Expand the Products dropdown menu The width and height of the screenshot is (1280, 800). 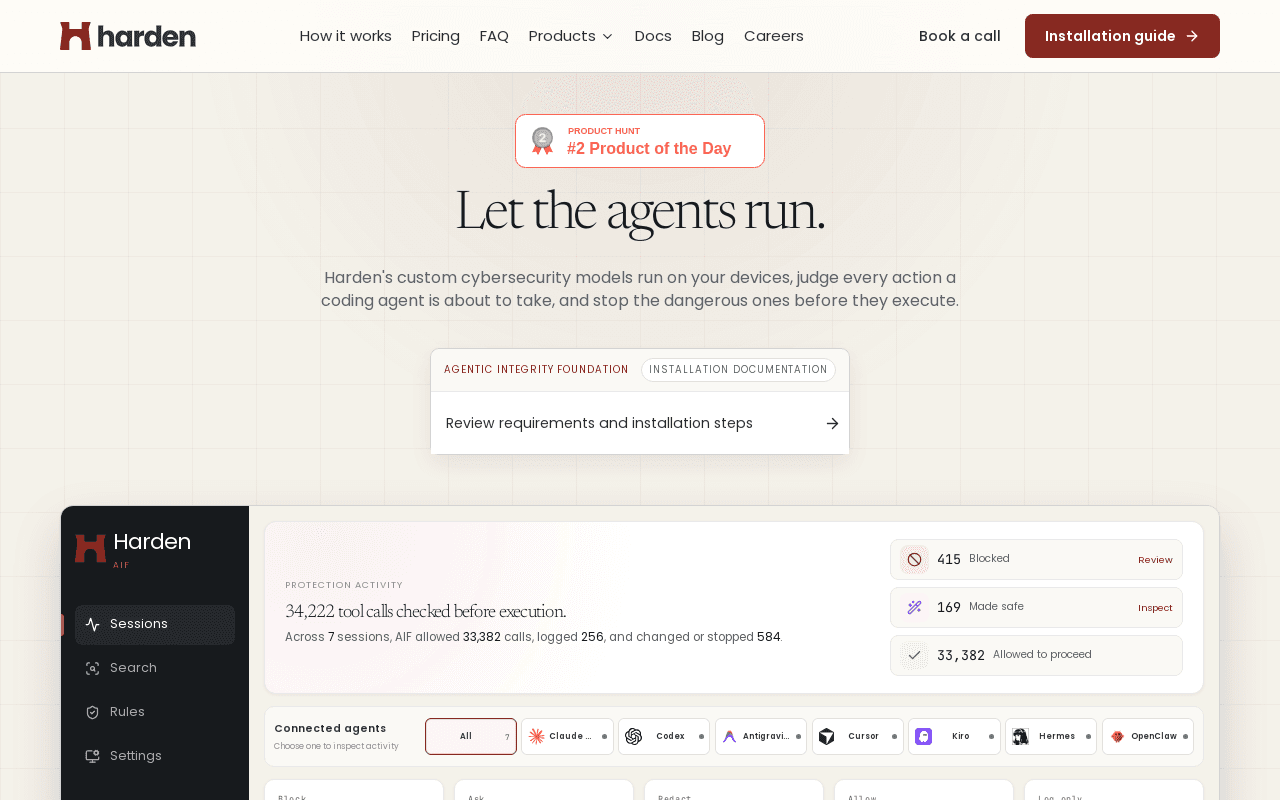click(571, 36)
